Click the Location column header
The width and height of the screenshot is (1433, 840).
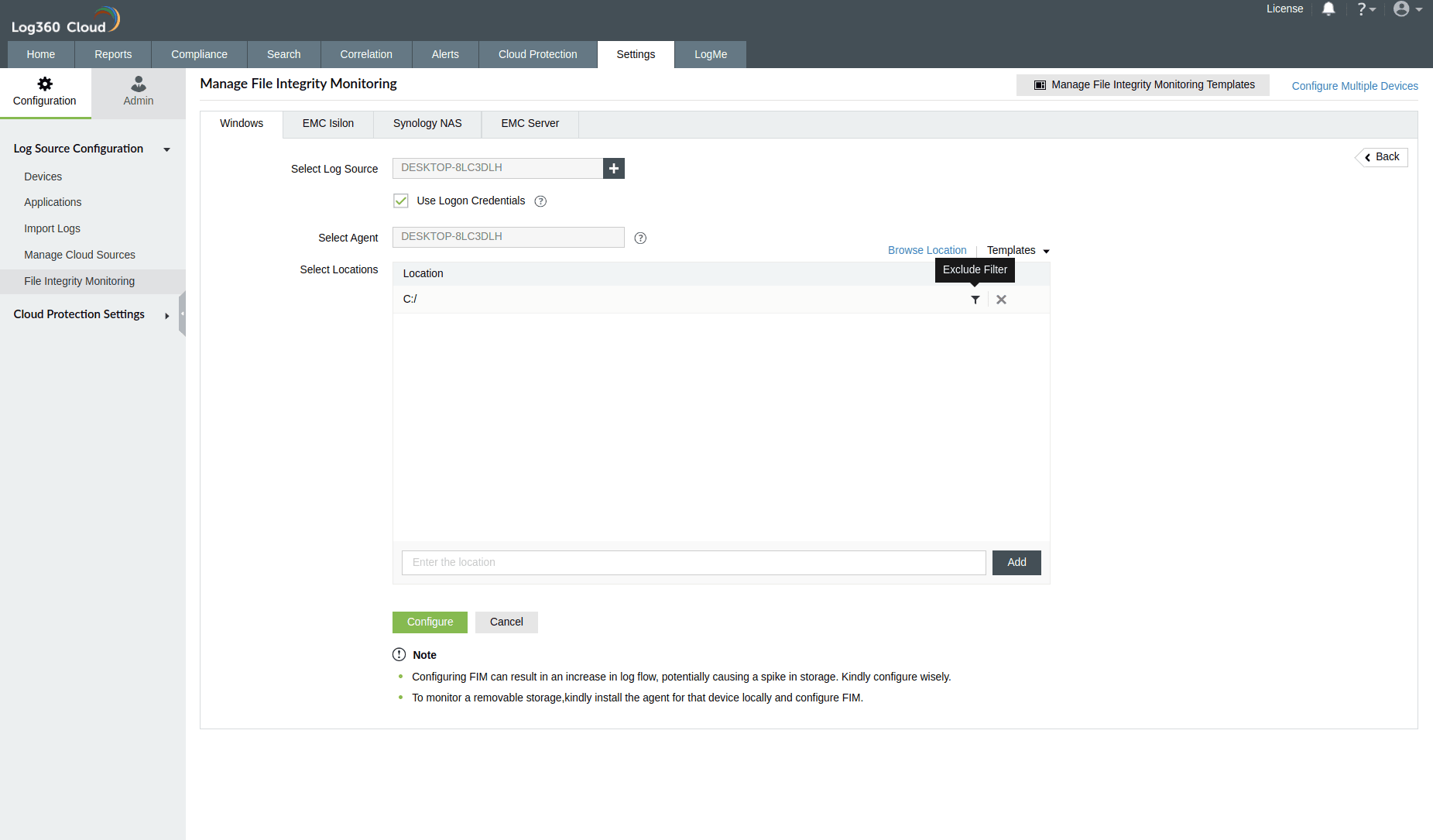423,273
